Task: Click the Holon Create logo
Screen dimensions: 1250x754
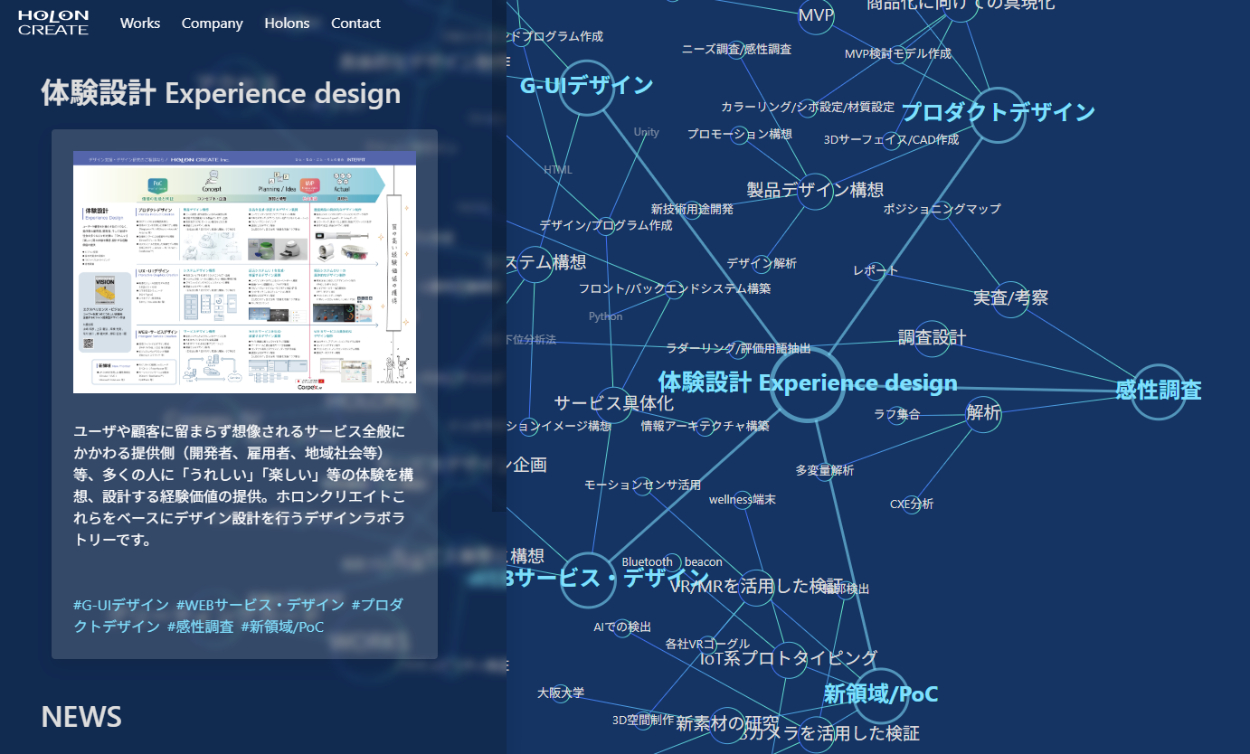Action: click(x=53, y=23)
